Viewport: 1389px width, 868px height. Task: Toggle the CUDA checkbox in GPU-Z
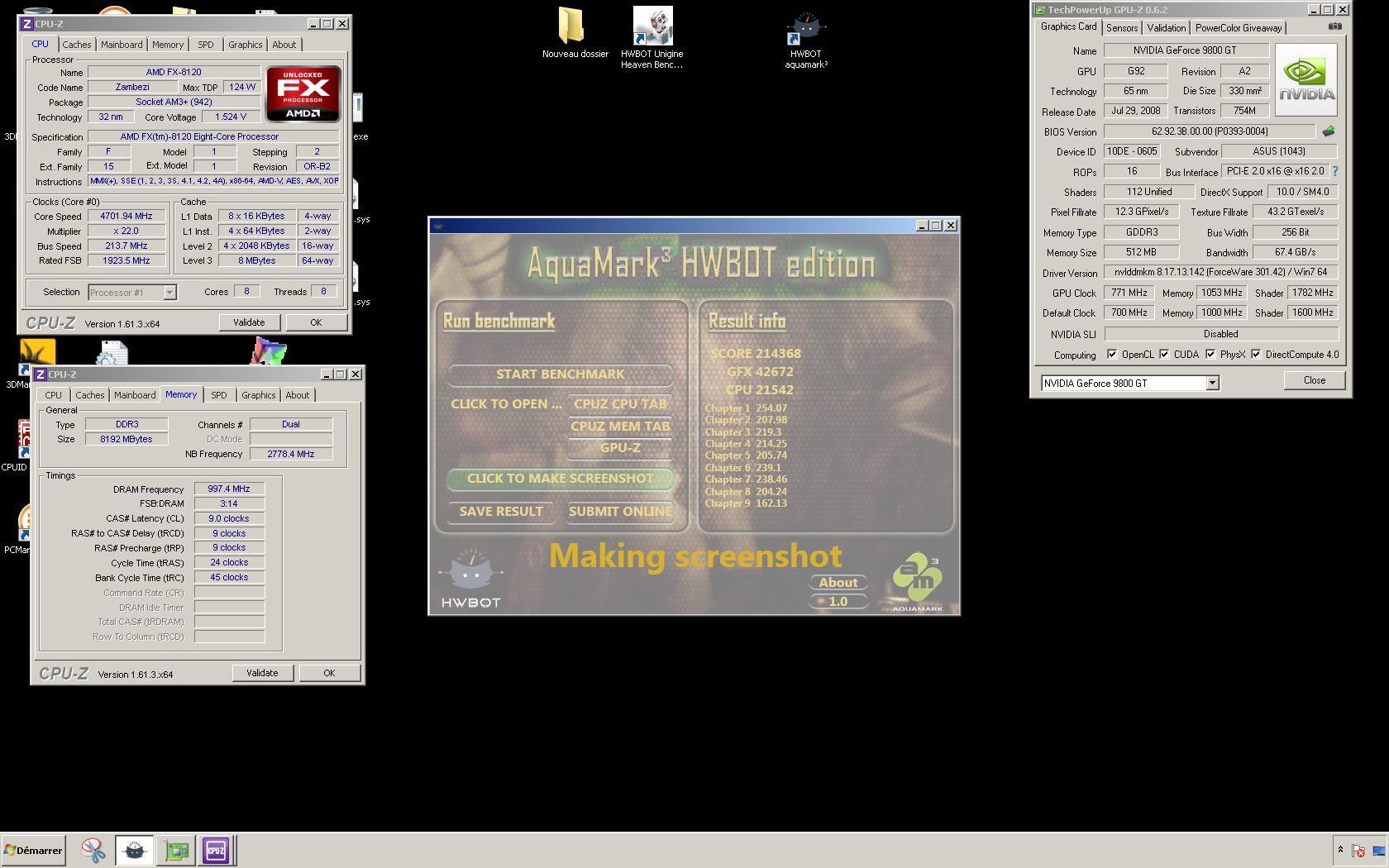coord(1164,355)
